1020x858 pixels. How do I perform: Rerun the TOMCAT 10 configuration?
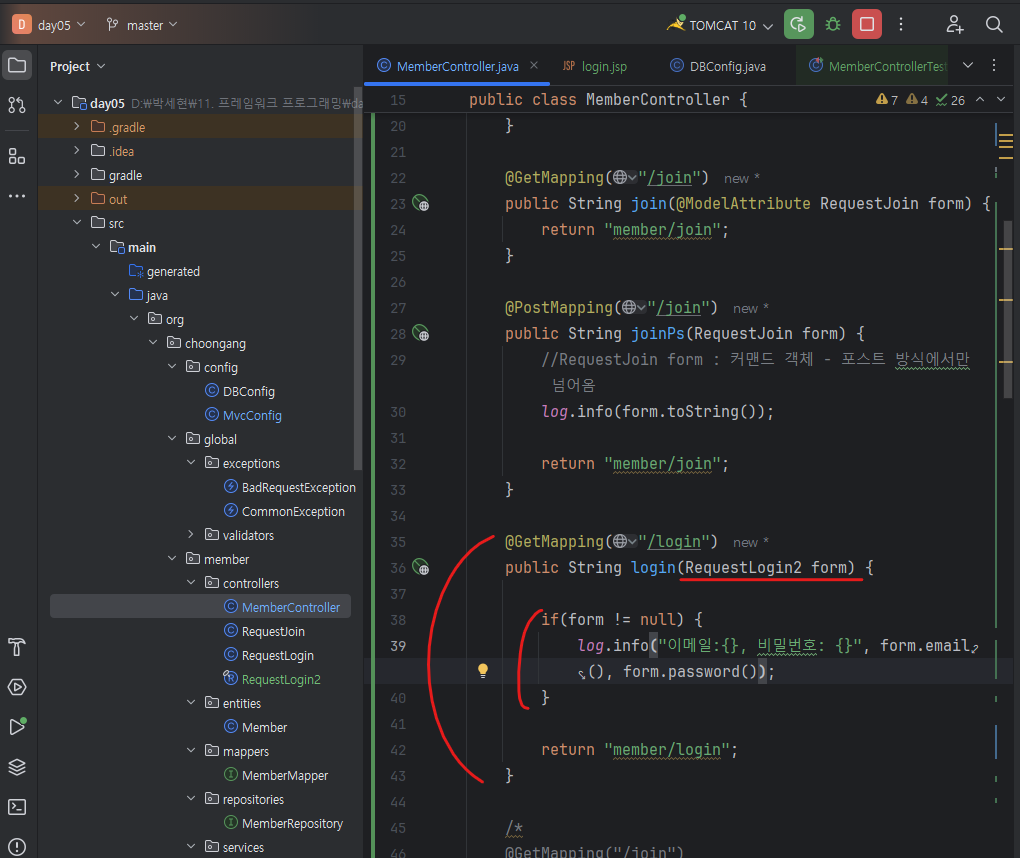(799, 25)
